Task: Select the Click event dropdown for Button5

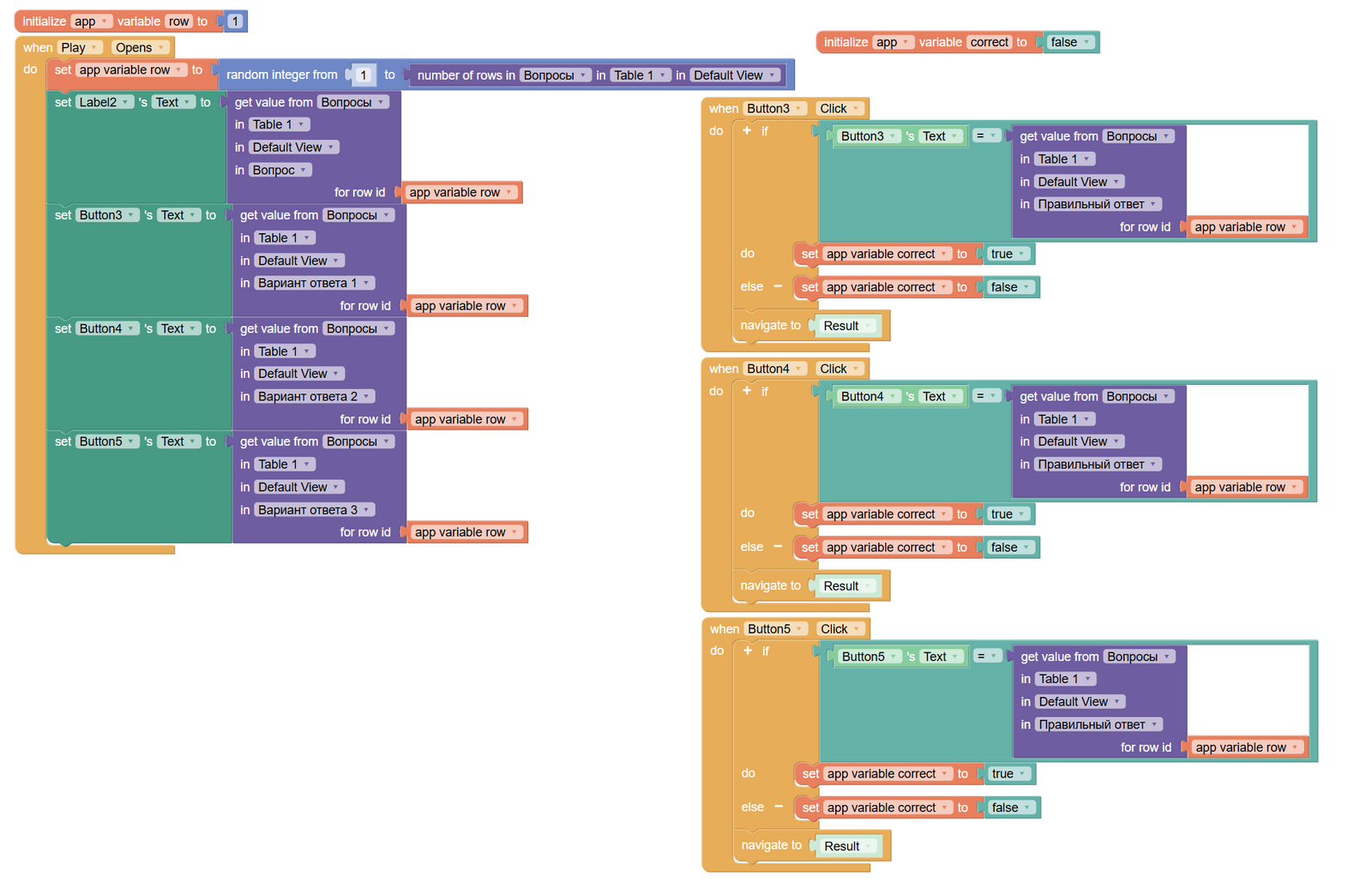Action: coord(840,629)
